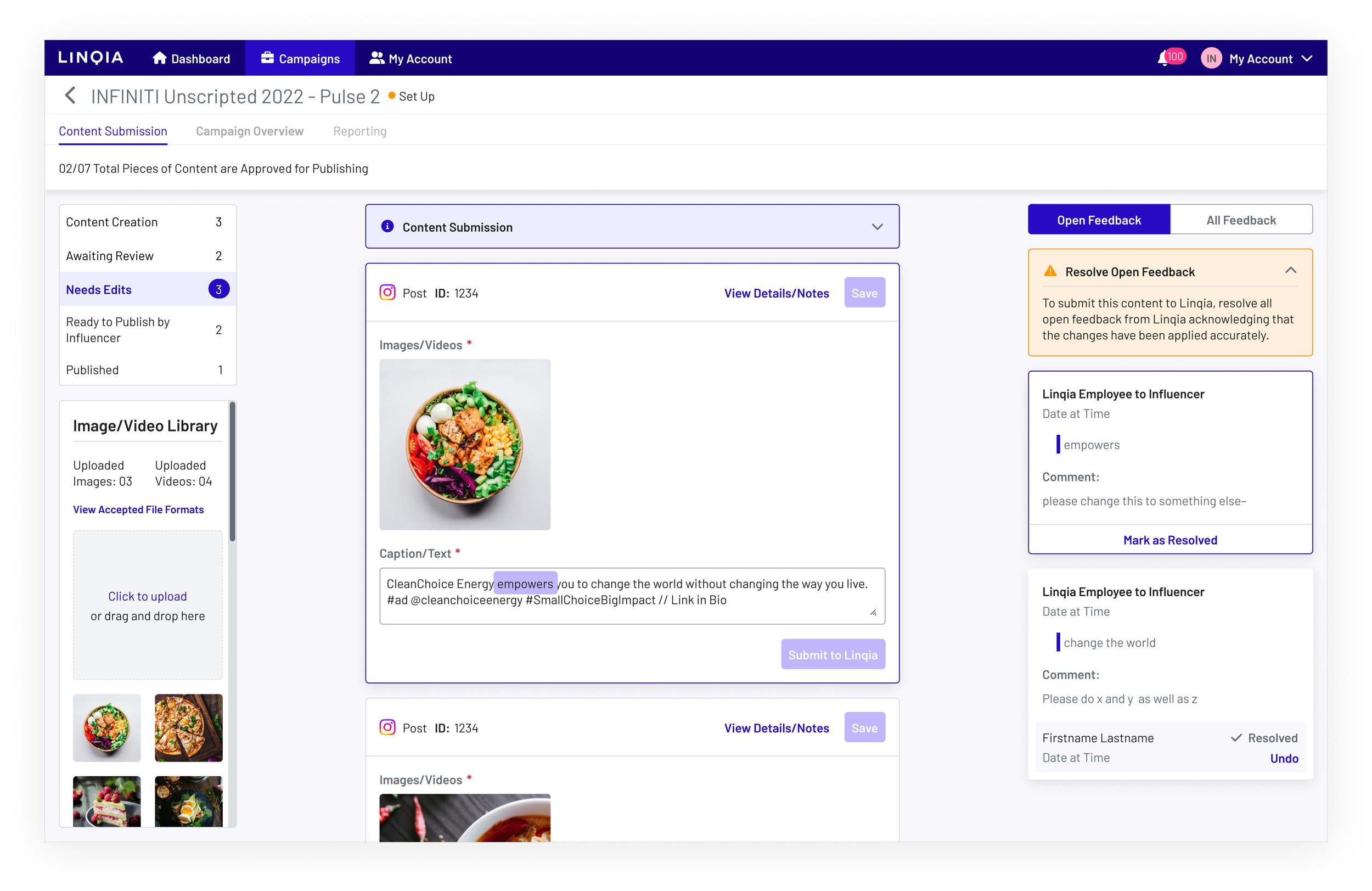Image resolution: width=1372 pixels, height=891 pixels.
Task: Switch to the Open Feedback toggle
Action: point(1099,220)
